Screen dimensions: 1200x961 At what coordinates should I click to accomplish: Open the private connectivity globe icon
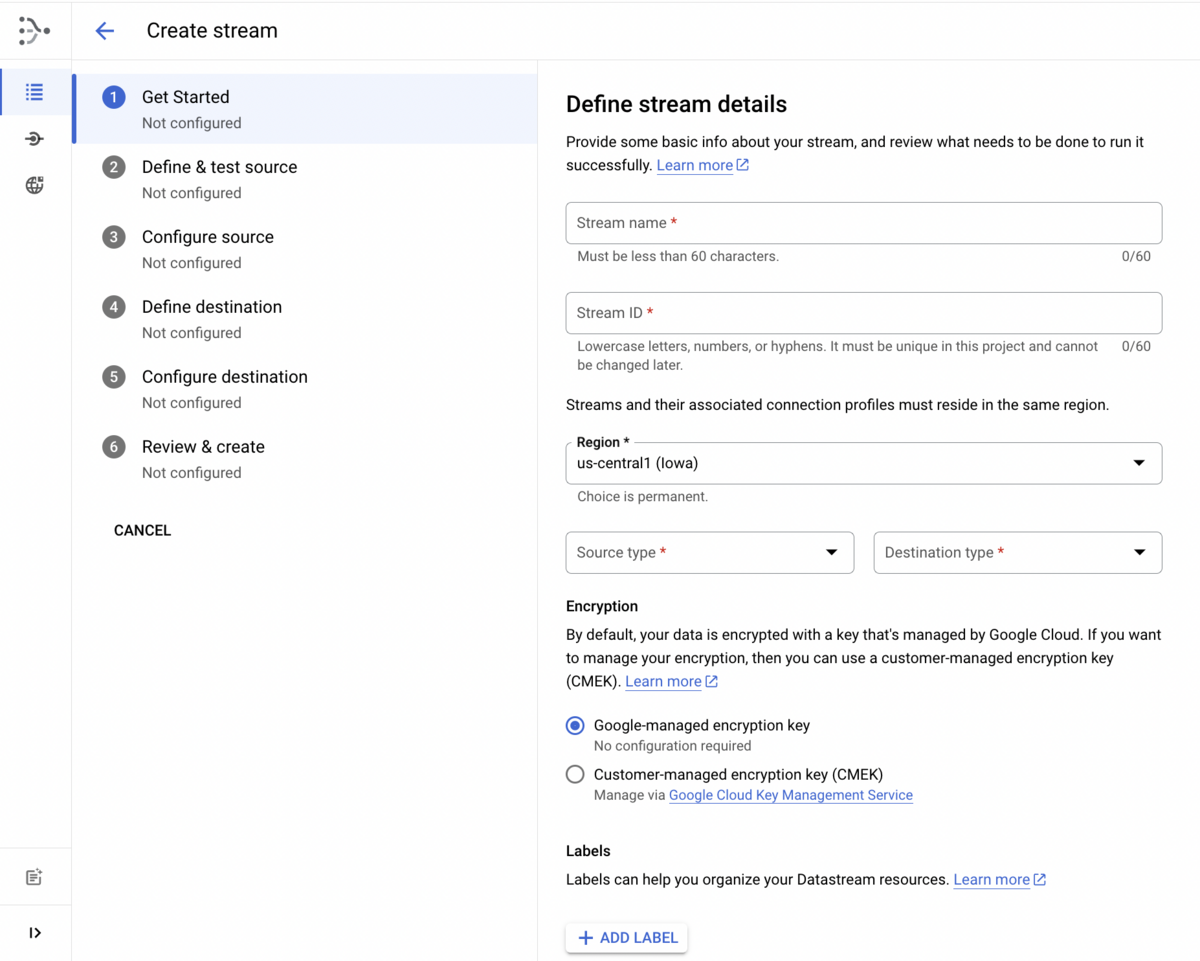click(35, 185)
